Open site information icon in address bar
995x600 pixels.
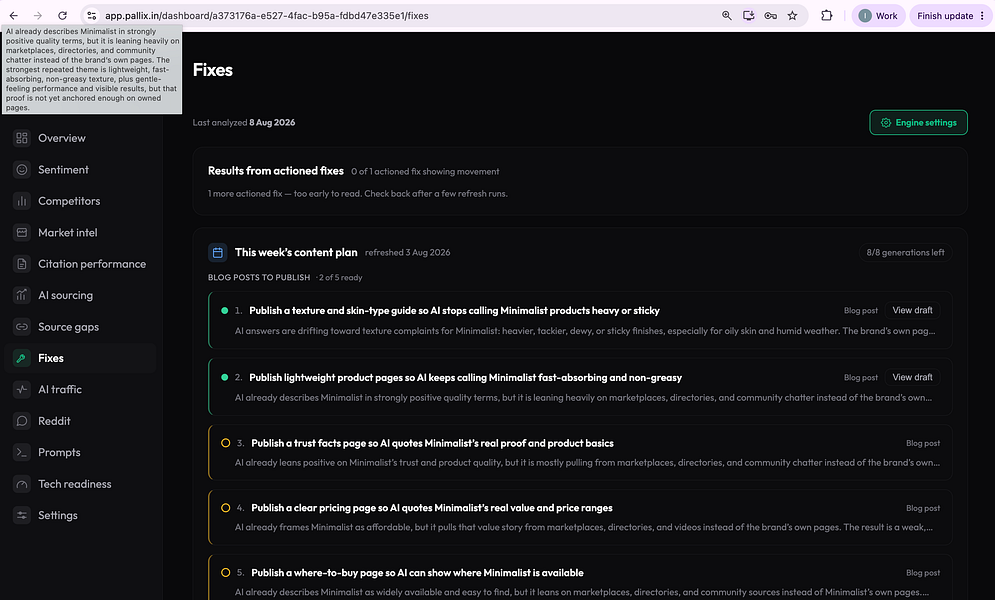[x=92, y=16]
